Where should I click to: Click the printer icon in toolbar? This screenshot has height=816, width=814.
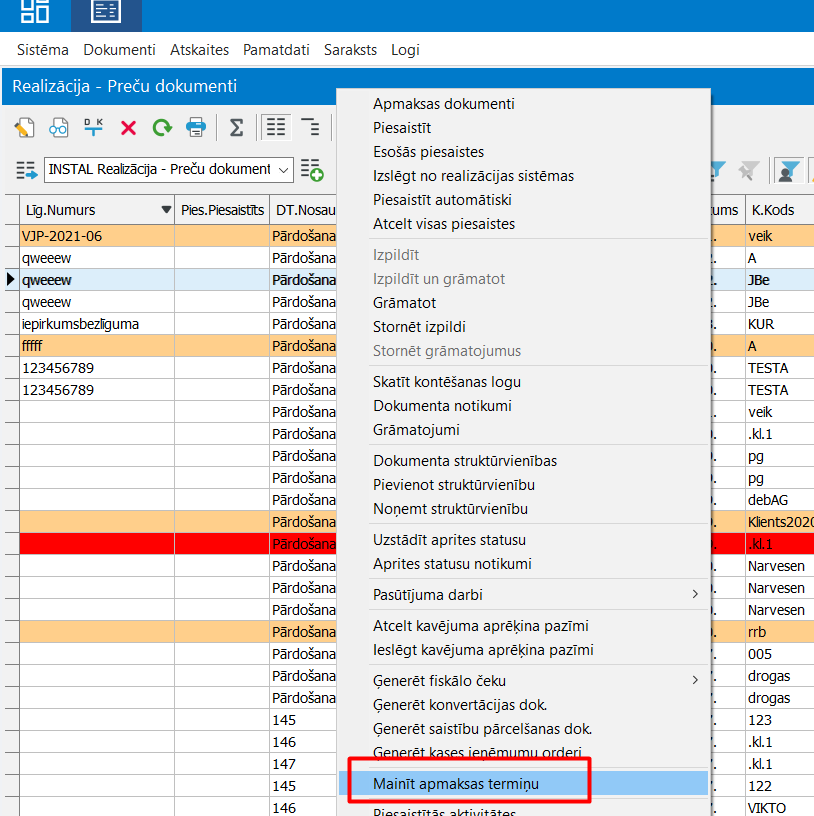coord(196,127)
